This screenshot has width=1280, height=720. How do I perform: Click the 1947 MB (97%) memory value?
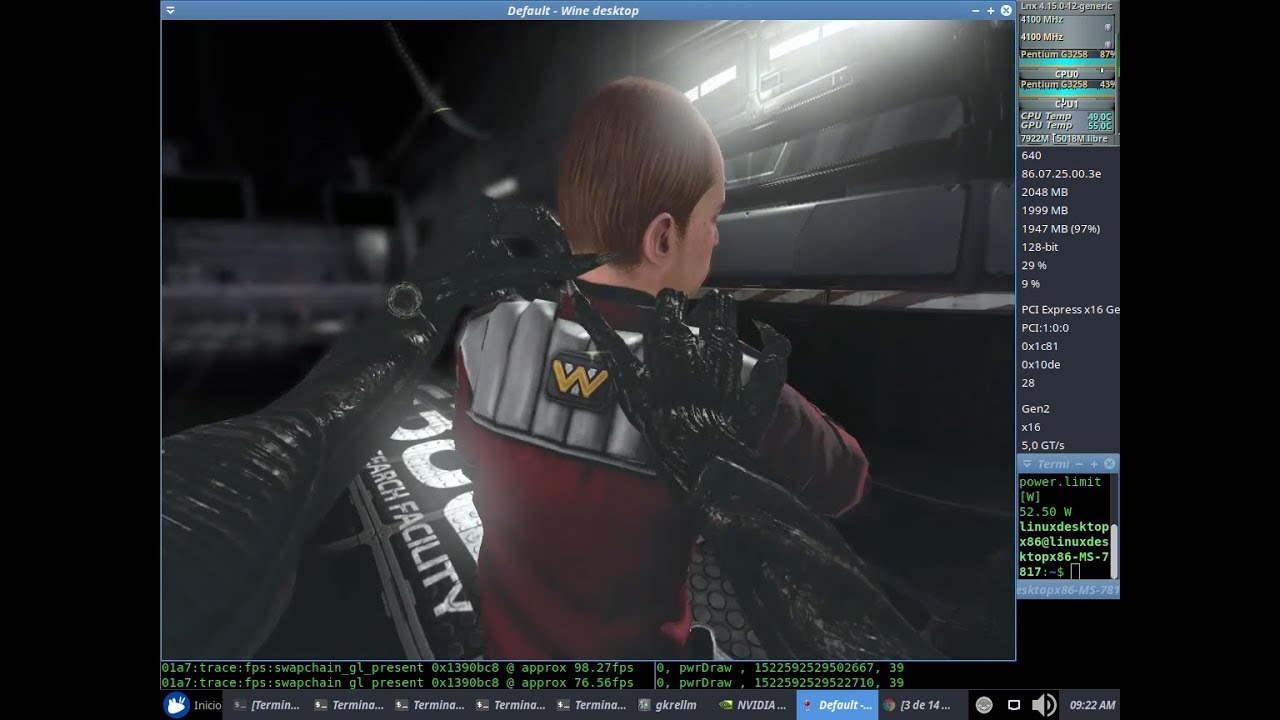click(x=1060, y=229)
